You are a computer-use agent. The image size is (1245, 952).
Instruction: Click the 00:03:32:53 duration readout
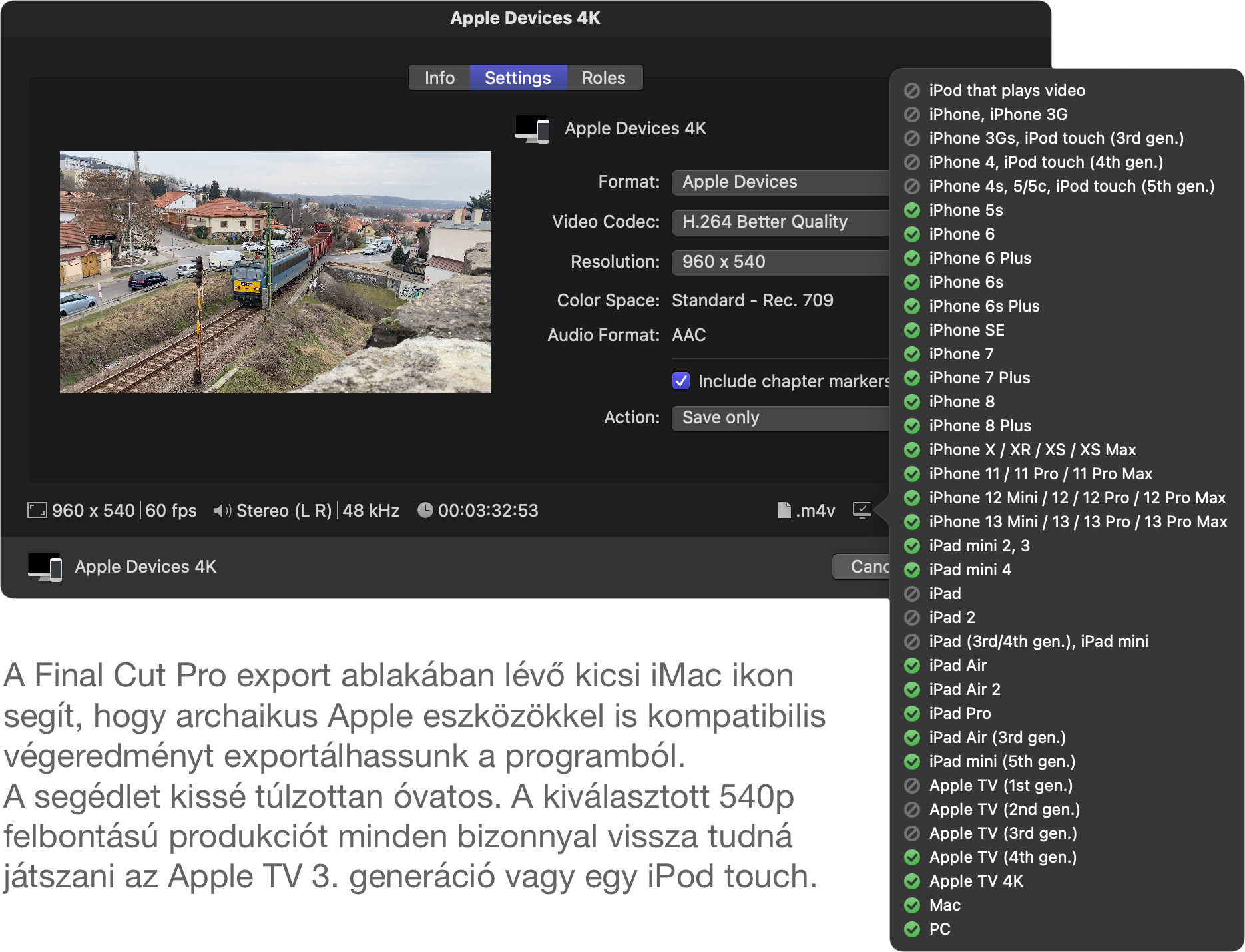(488, 511)
